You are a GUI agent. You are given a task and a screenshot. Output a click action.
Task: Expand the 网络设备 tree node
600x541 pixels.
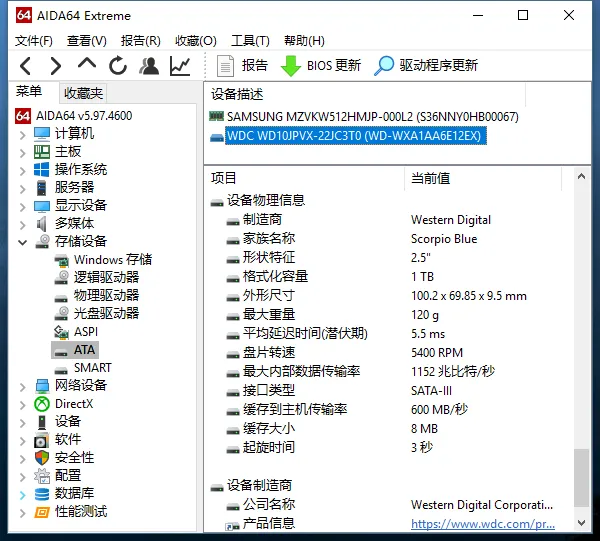23,387
